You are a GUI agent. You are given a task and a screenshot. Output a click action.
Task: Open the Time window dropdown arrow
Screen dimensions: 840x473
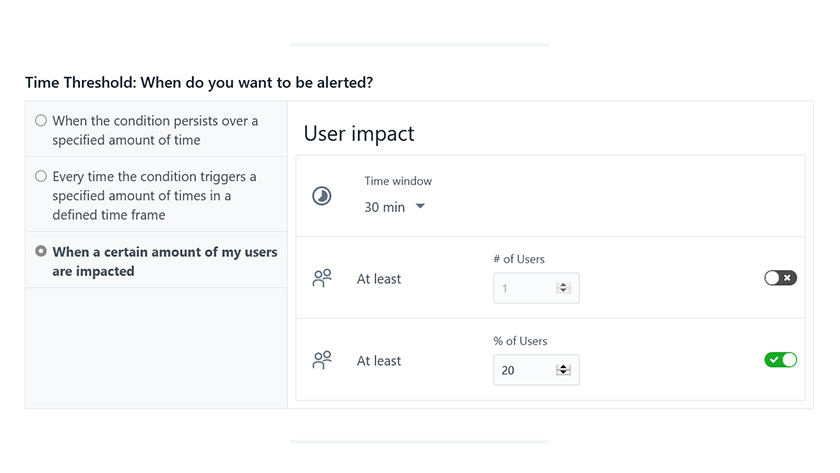[421, 206]
